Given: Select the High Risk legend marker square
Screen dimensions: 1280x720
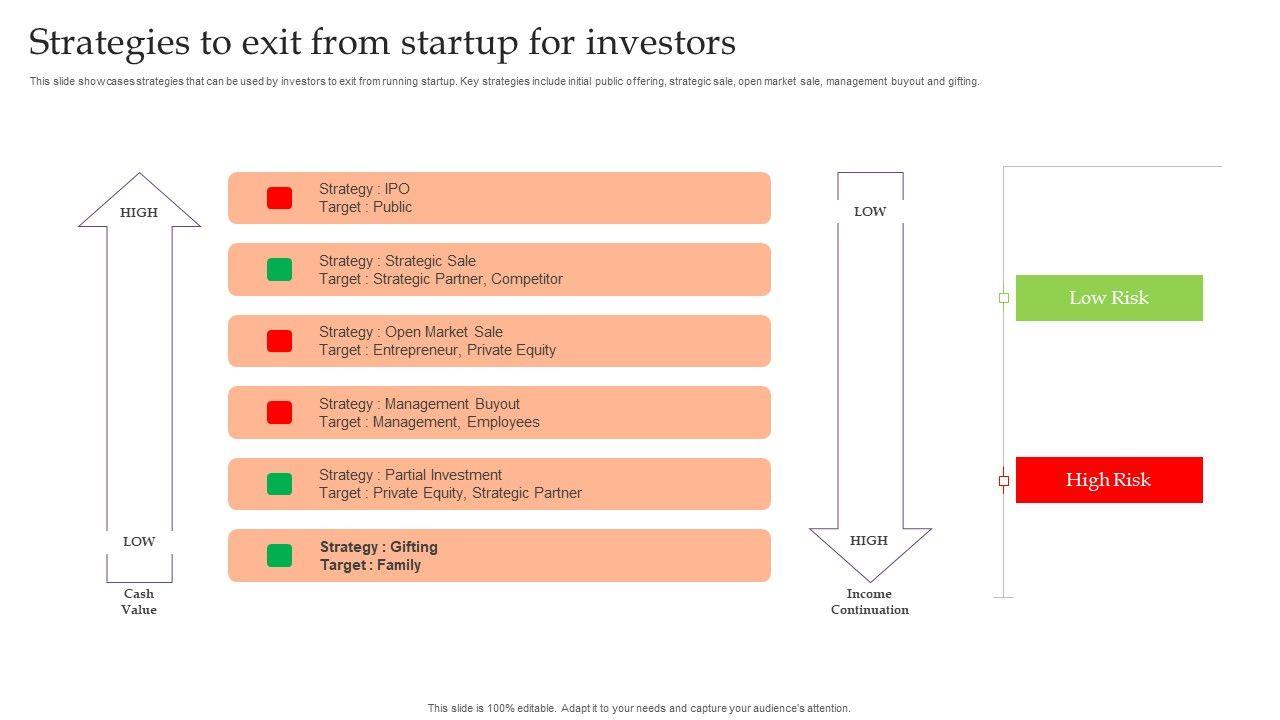Looking at the screenshot, I should [1004, 481].
